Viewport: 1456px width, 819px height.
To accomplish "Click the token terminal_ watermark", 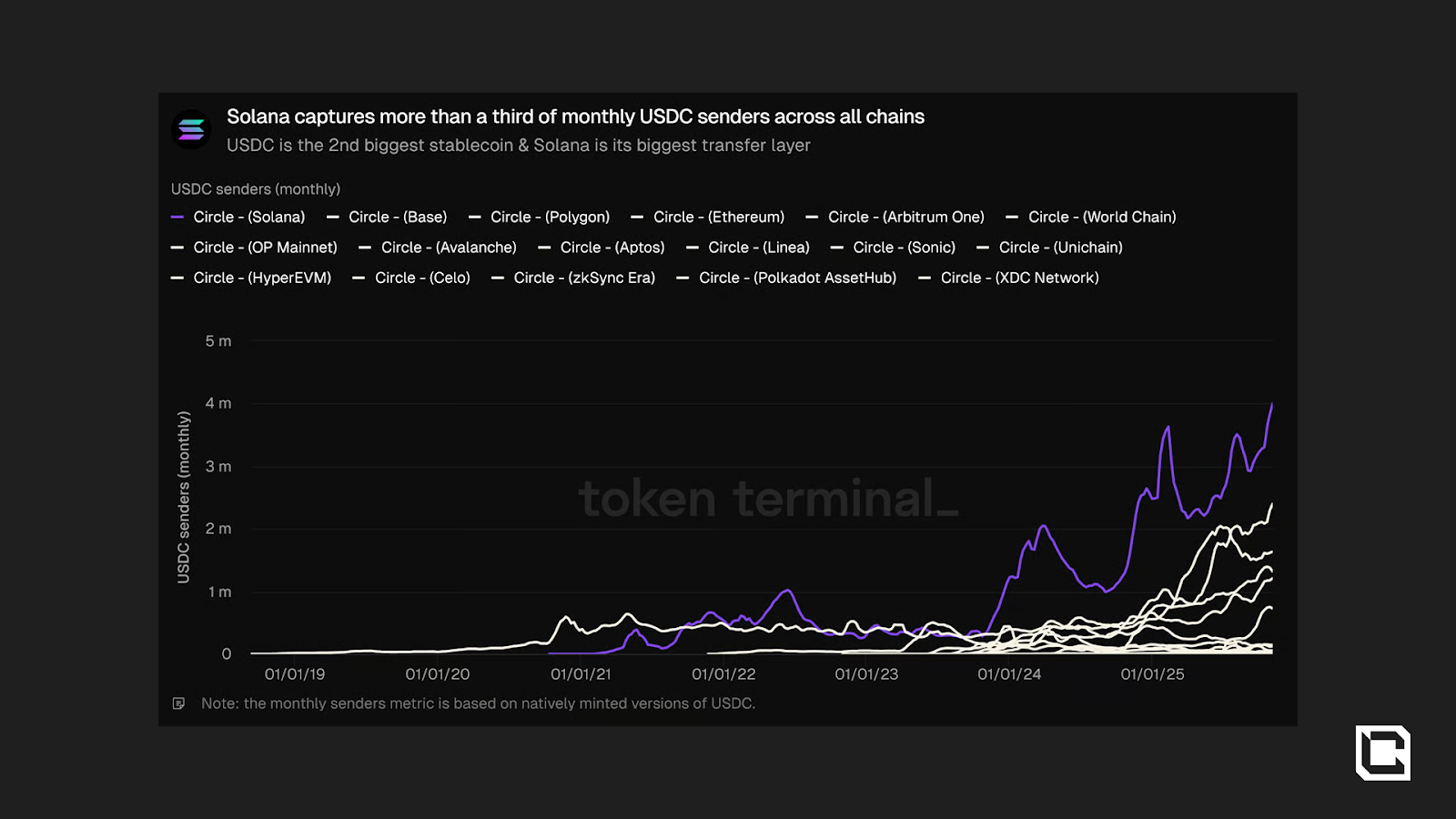I will tap(768, 499).
